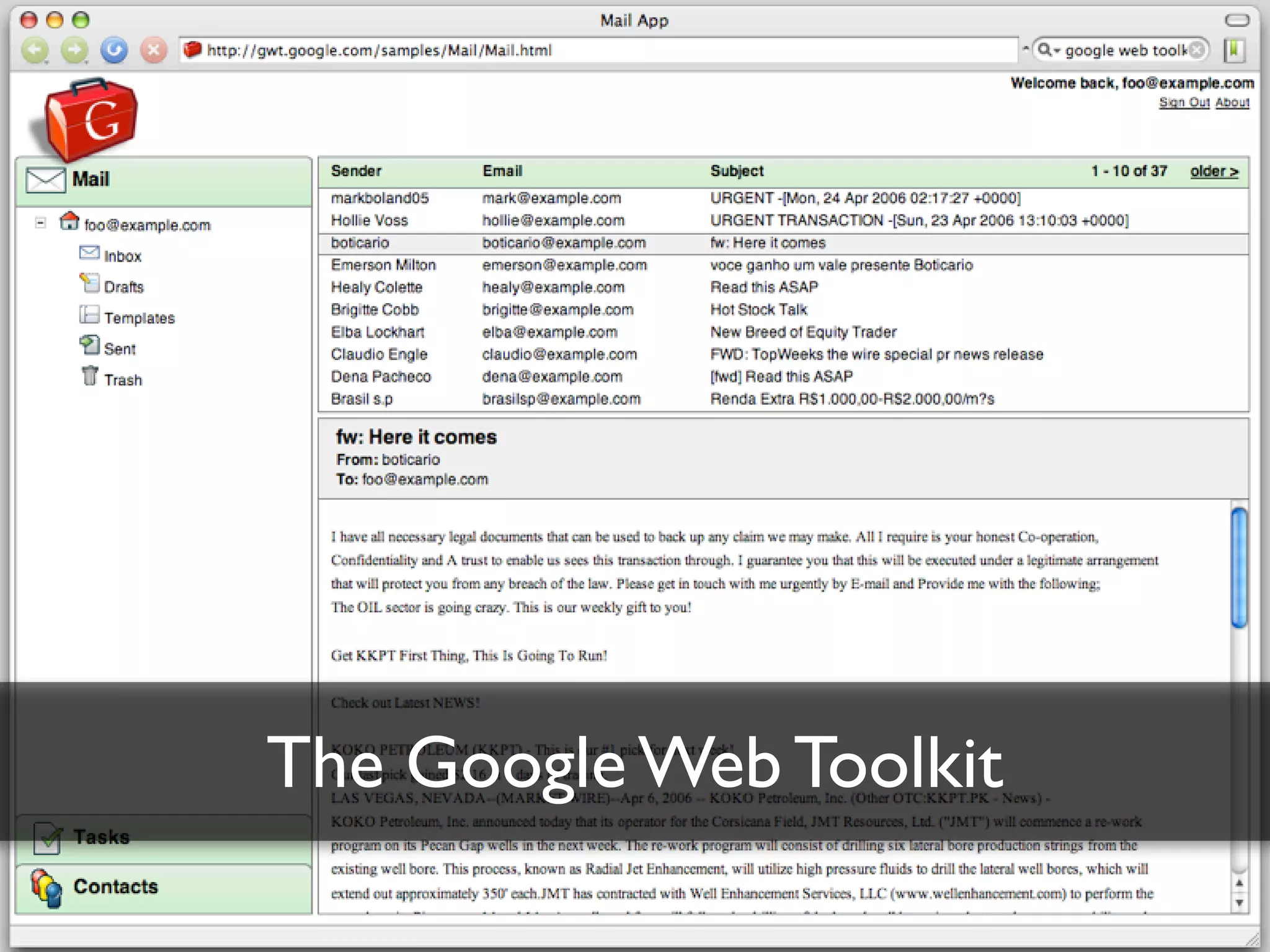Click the subject 'Hot Stock Talk'
Screen dimensions: 1270x952
click(758, 310)
